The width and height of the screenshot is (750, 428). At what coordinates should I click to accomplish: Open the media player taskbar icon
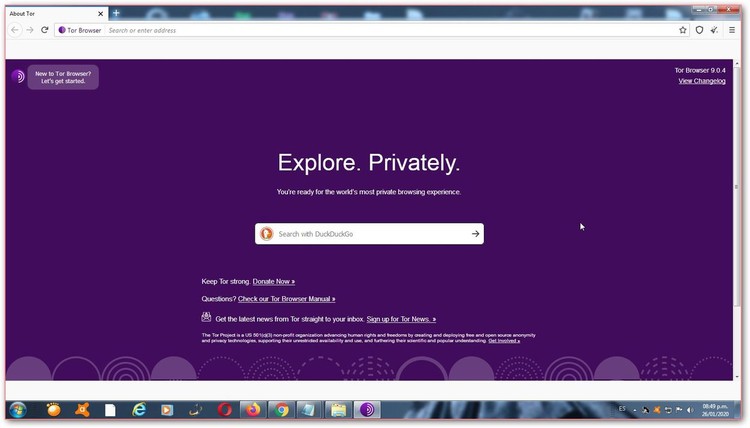(167, 410)
